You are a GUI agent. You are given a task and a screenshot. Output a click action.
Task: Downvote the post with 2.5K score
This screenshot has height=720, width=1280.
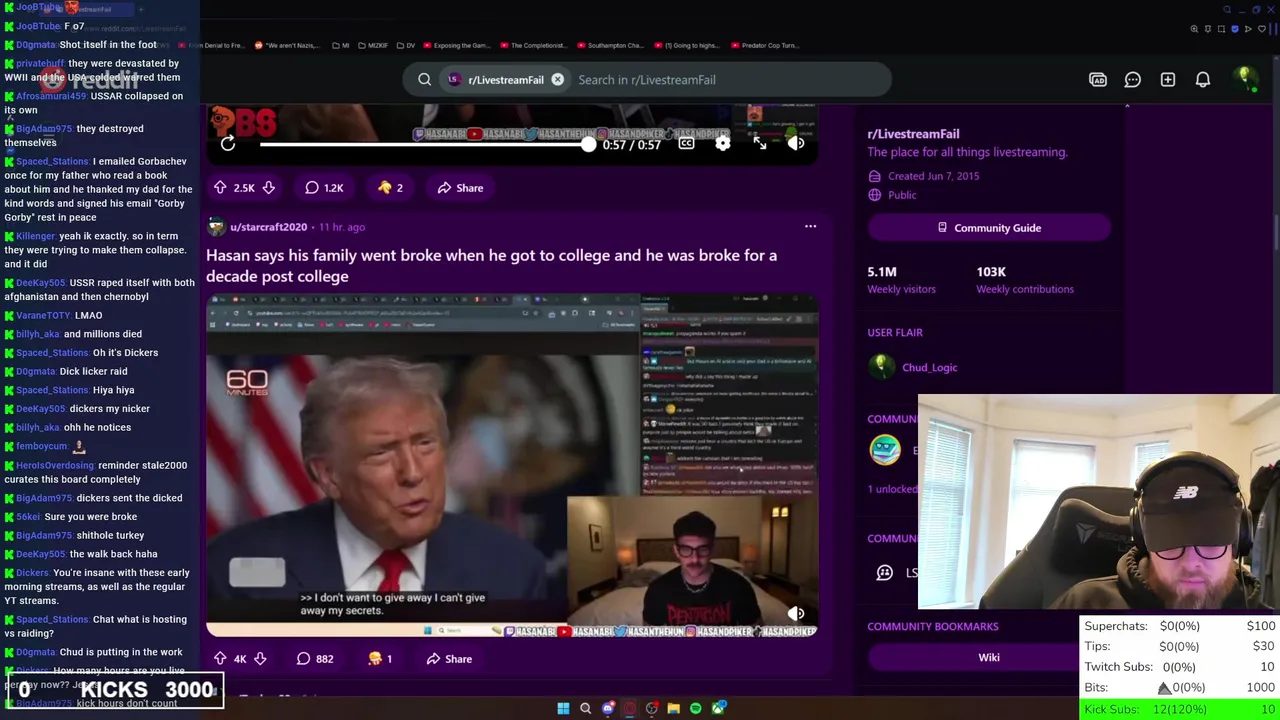tap(268, 188)
